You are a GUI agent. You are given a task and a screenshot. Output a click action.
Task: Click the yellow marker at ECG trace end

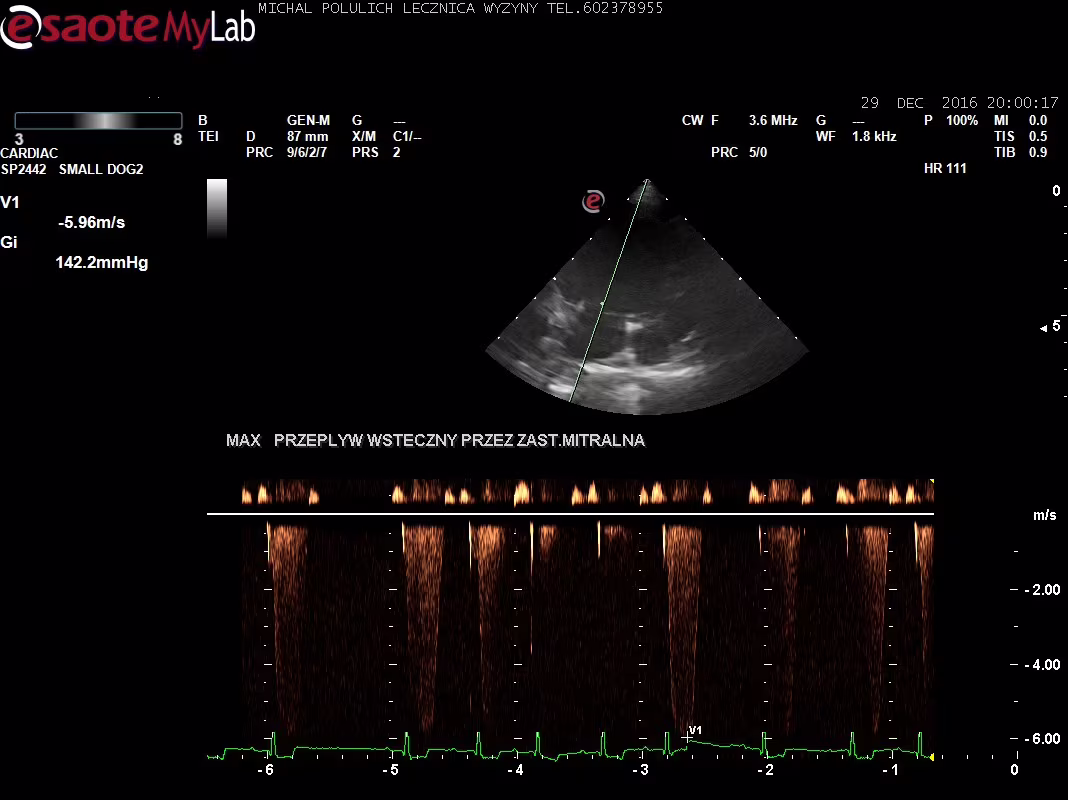[x=932, y=757]
